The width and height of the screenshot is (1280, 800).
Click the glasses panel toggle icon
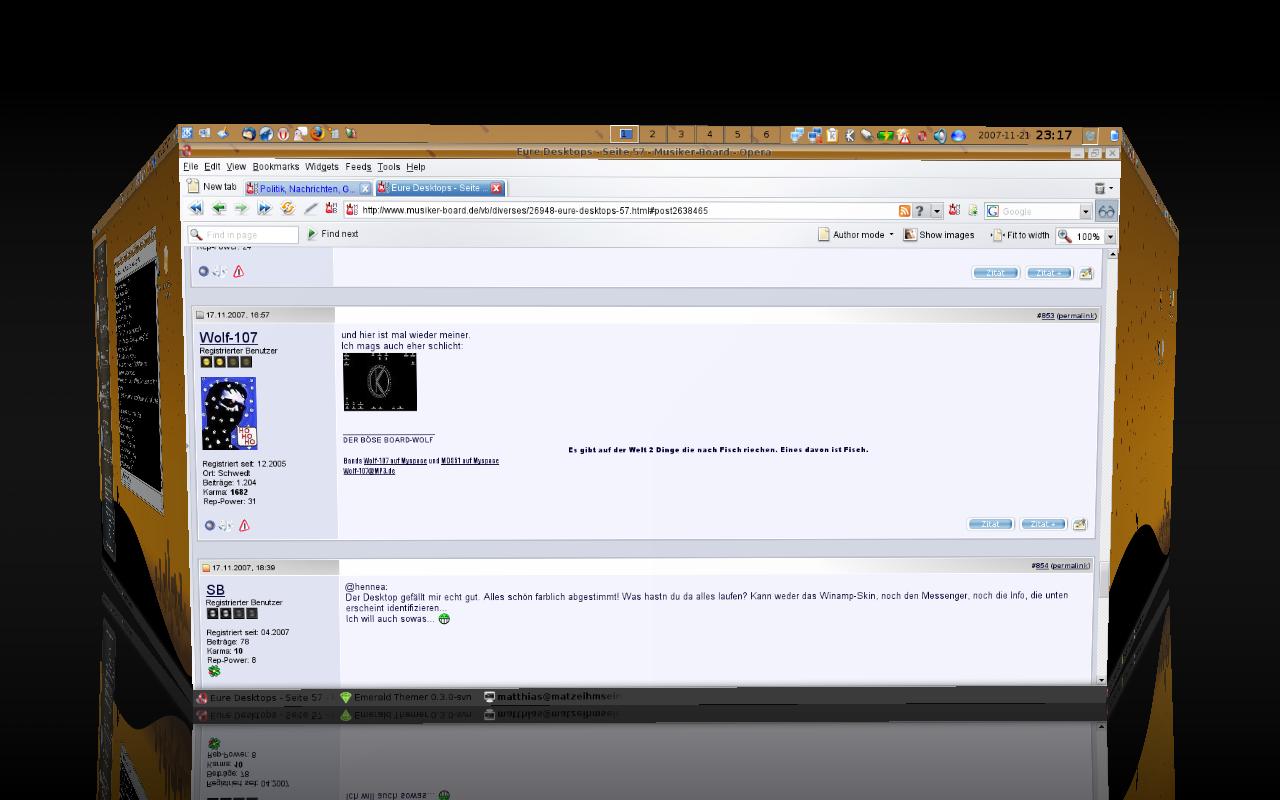(1106, 211)
